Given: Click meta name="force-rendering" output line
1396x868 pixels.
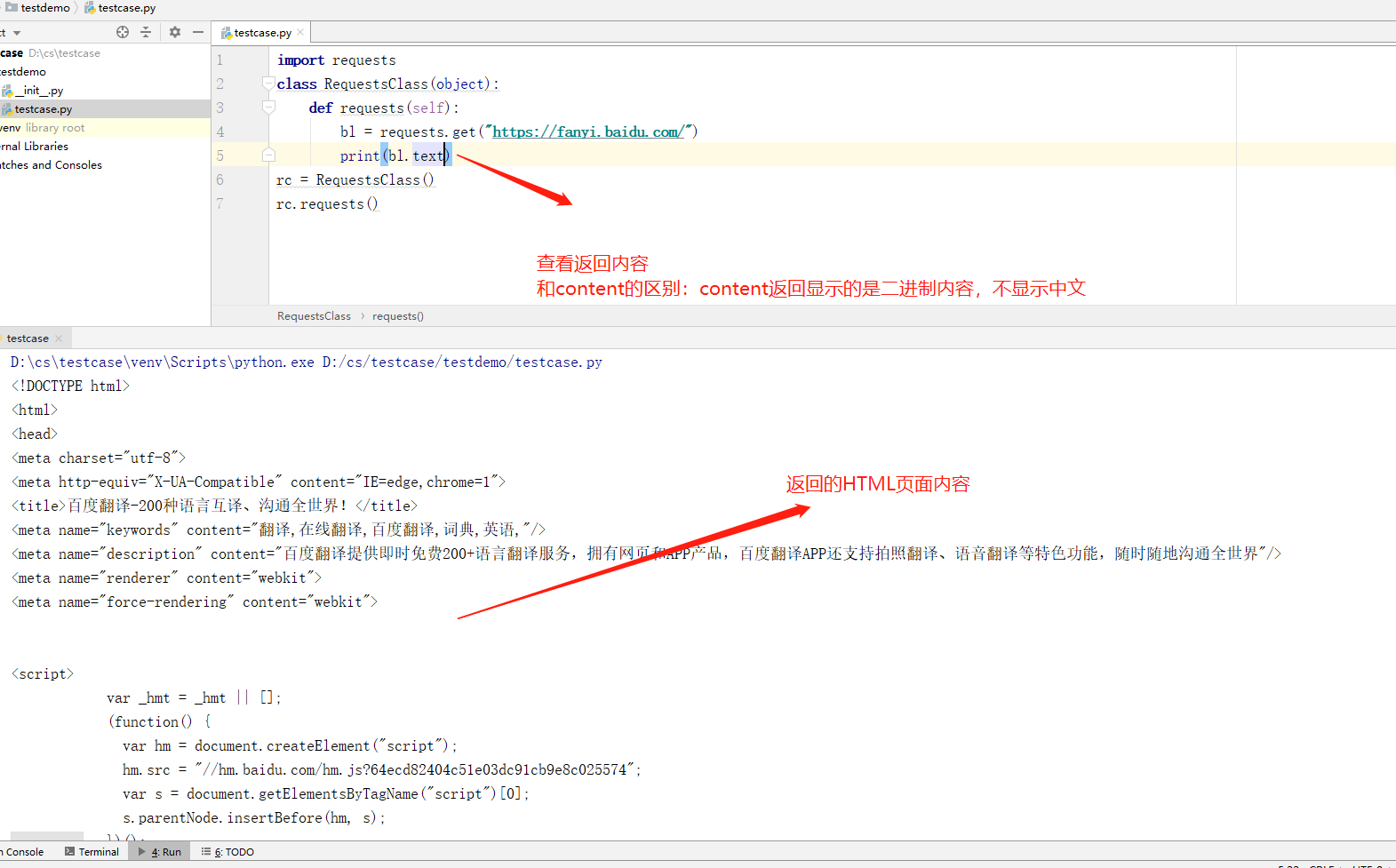Looking at the screenshot, I should point(195,602).
